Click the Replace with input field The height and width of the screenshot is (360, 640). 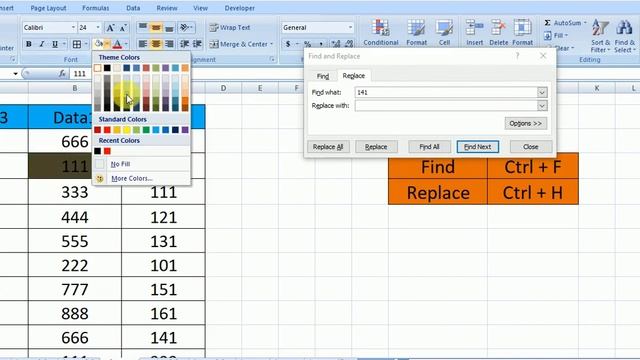(446, 106)
